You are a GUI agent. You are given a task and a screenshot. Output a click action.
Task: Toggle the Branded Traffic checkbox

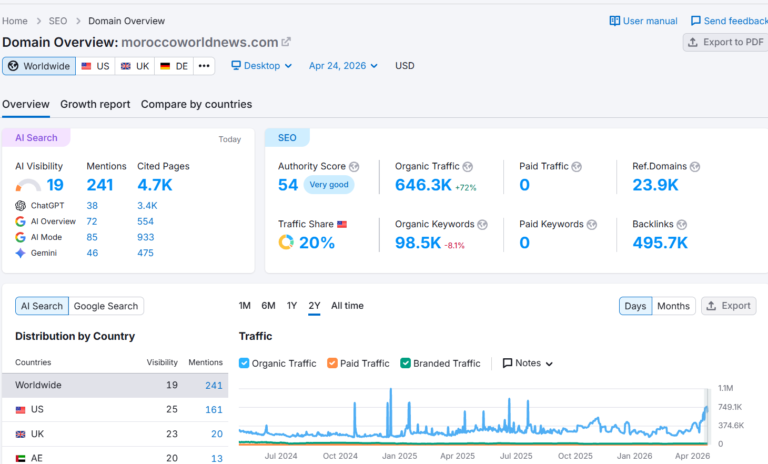tap(405, 363)
